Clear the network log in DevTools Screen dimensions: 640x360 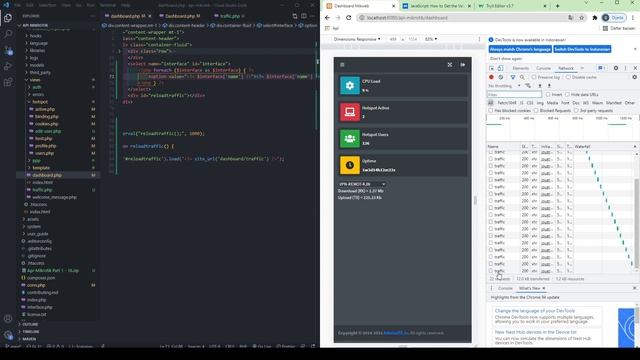501,77
